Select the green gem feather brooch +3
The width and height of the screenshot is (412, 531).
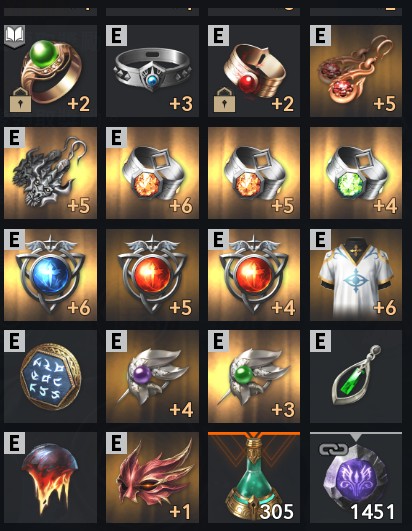pos(254,377)
